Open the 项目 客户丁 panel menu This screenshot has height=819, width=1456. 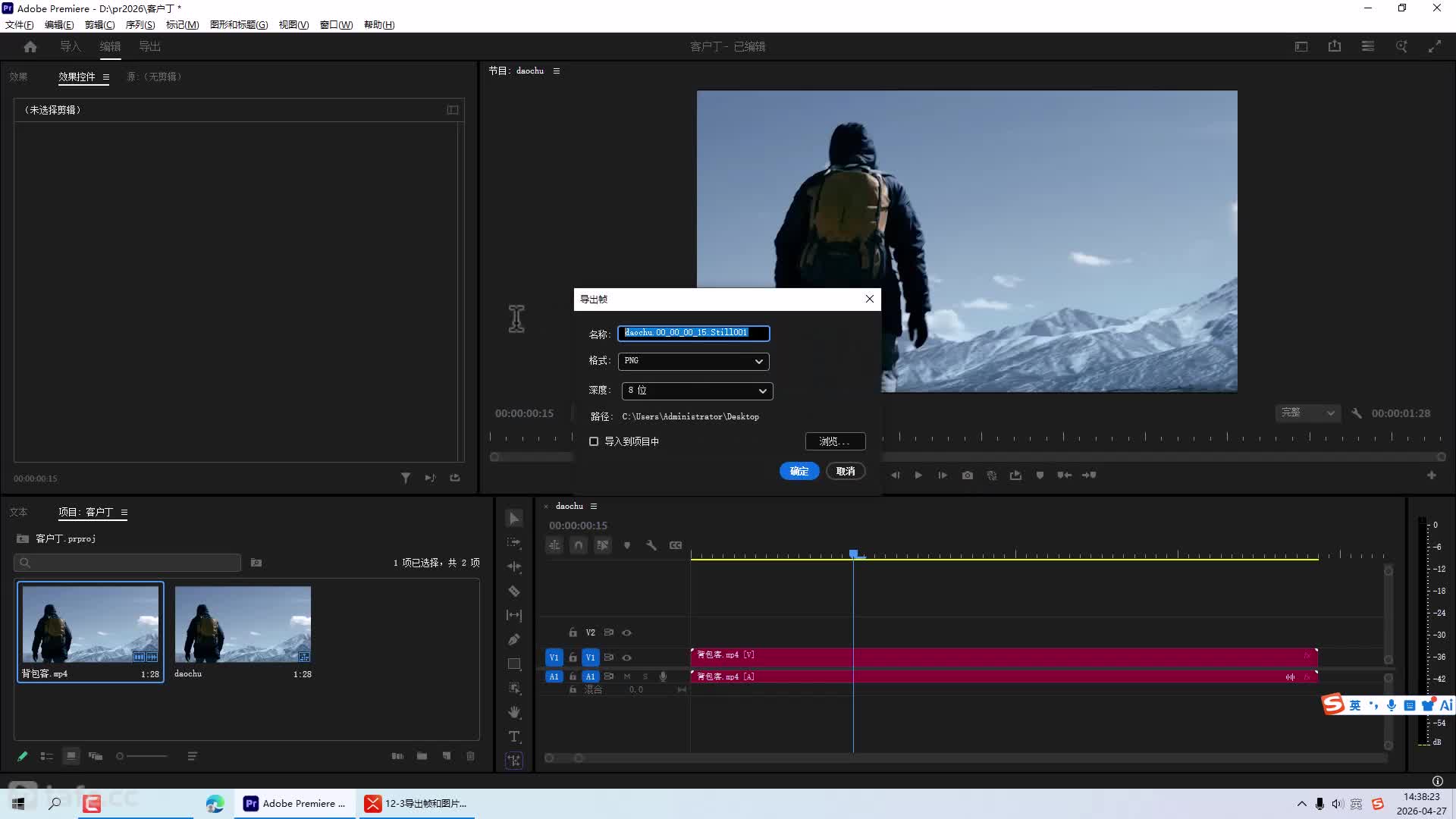[x=124, y=513]
